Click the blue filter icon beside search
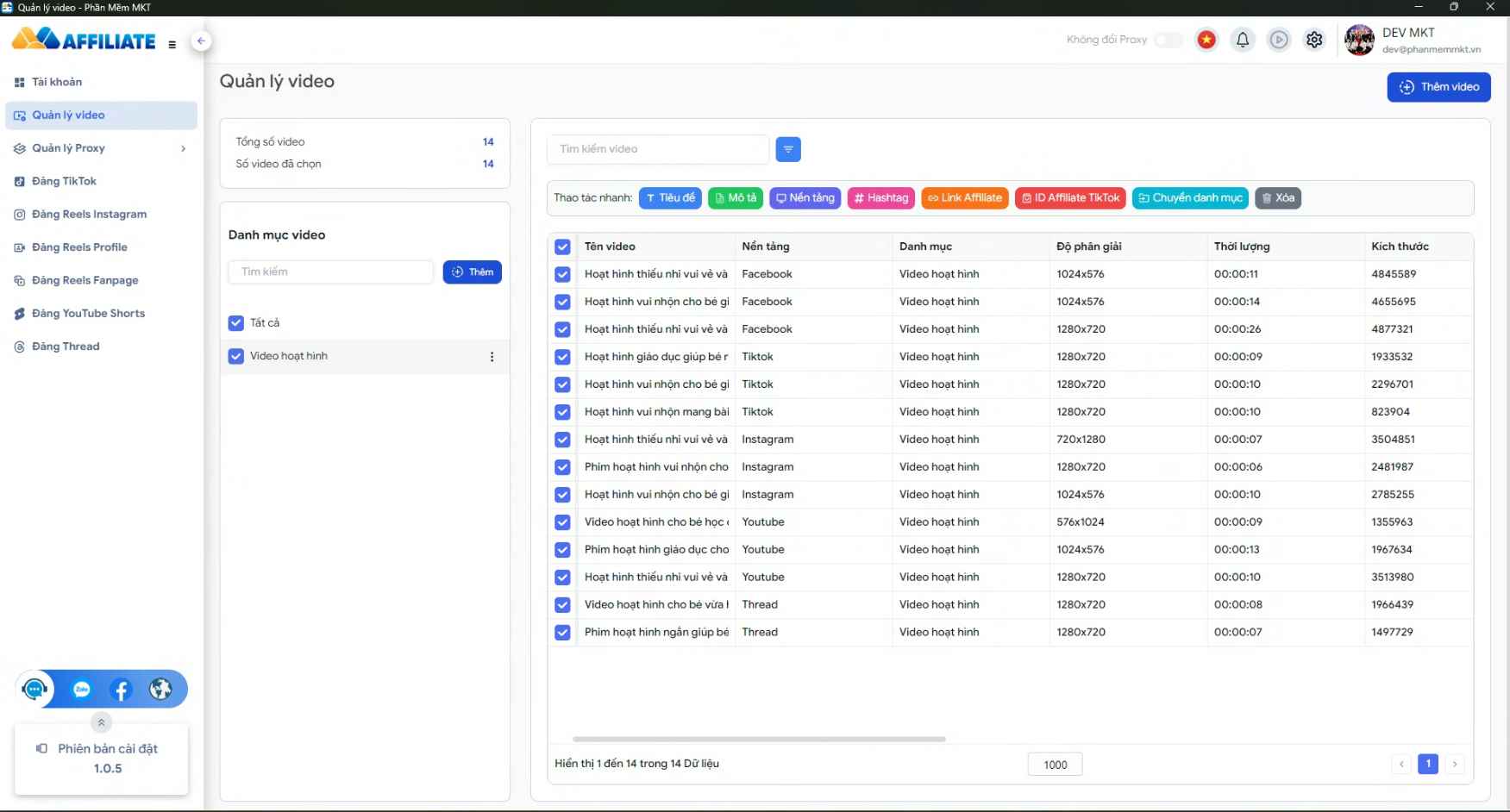Image resolution: width=1510 pixels, height=812 pixels. point(787,149)
